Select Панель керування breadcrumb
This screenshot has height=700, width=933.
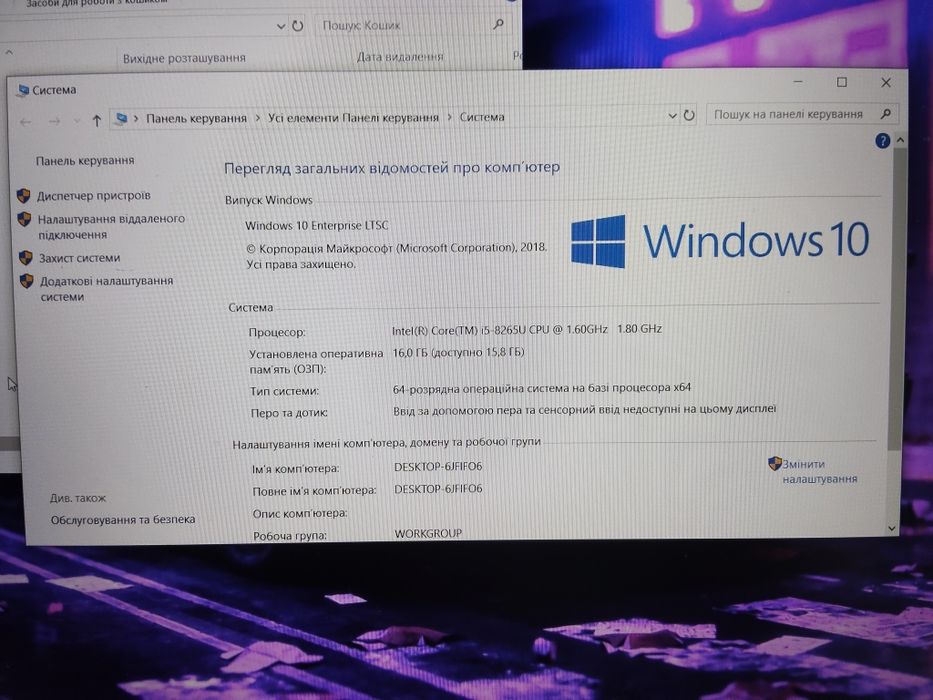pos(196,118)
